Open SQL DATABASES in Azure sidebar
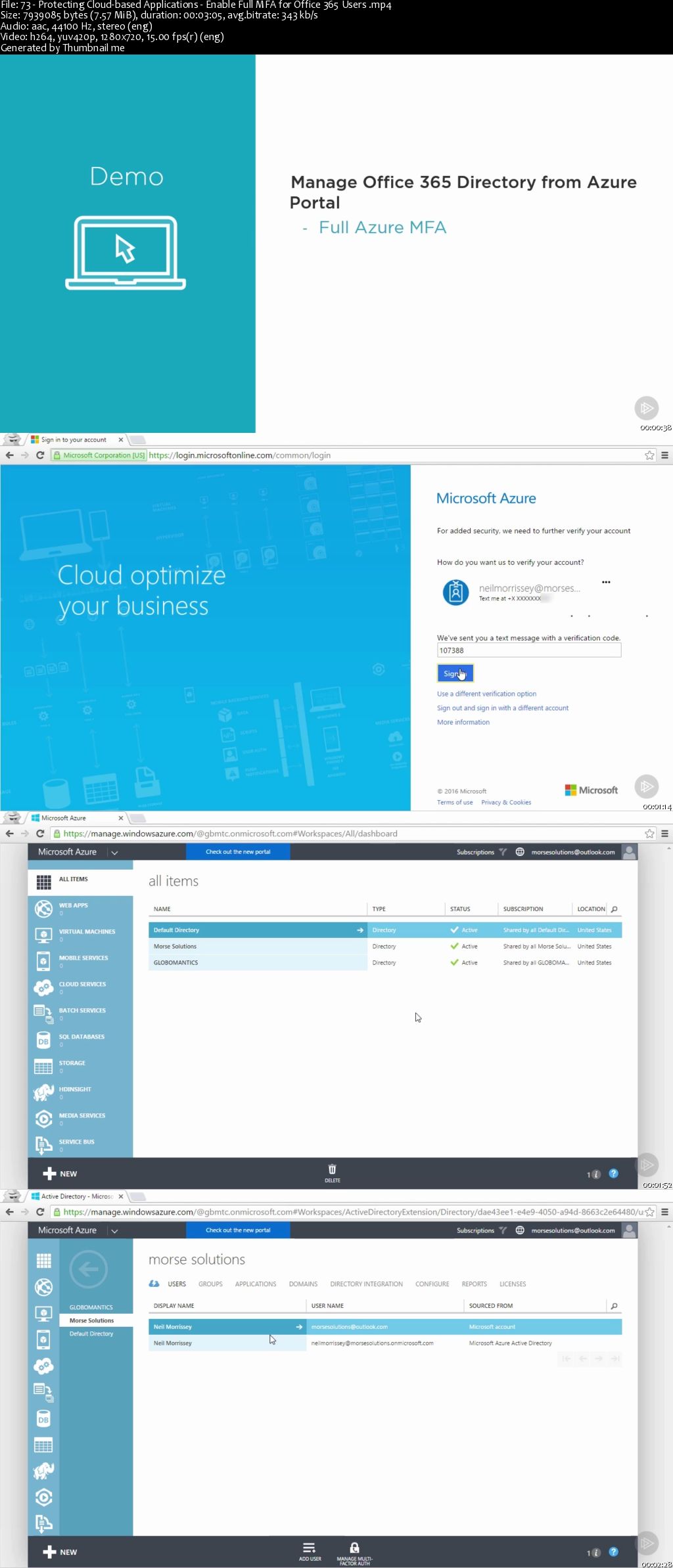 80,1040
